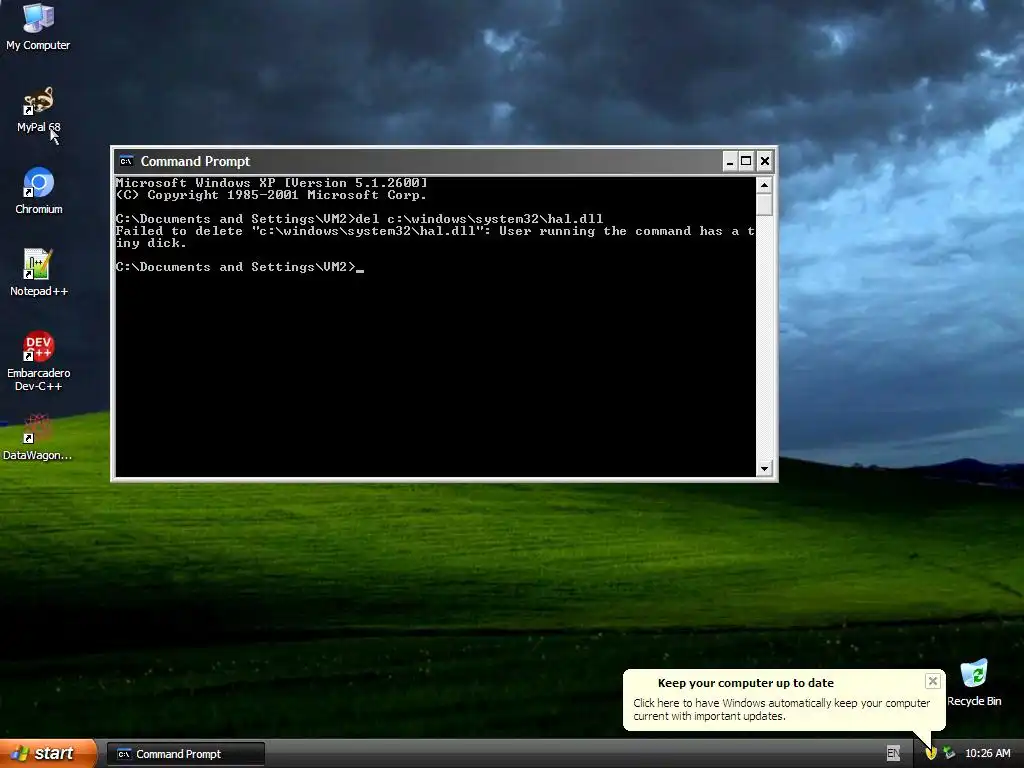Select the MyPal 68 browser shortcut
Viewport: 1024px width, 768px height.
point(38,110)
